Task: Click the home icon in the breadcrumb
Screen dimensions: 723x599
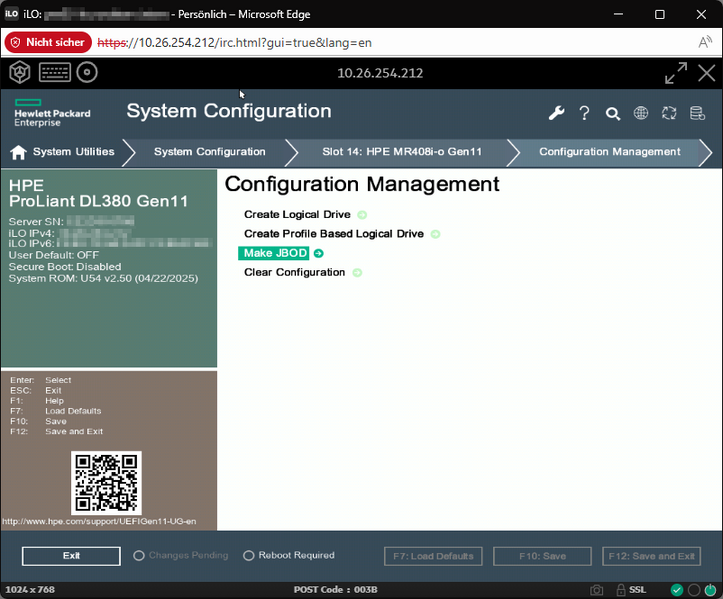Action: click(18, 152)
